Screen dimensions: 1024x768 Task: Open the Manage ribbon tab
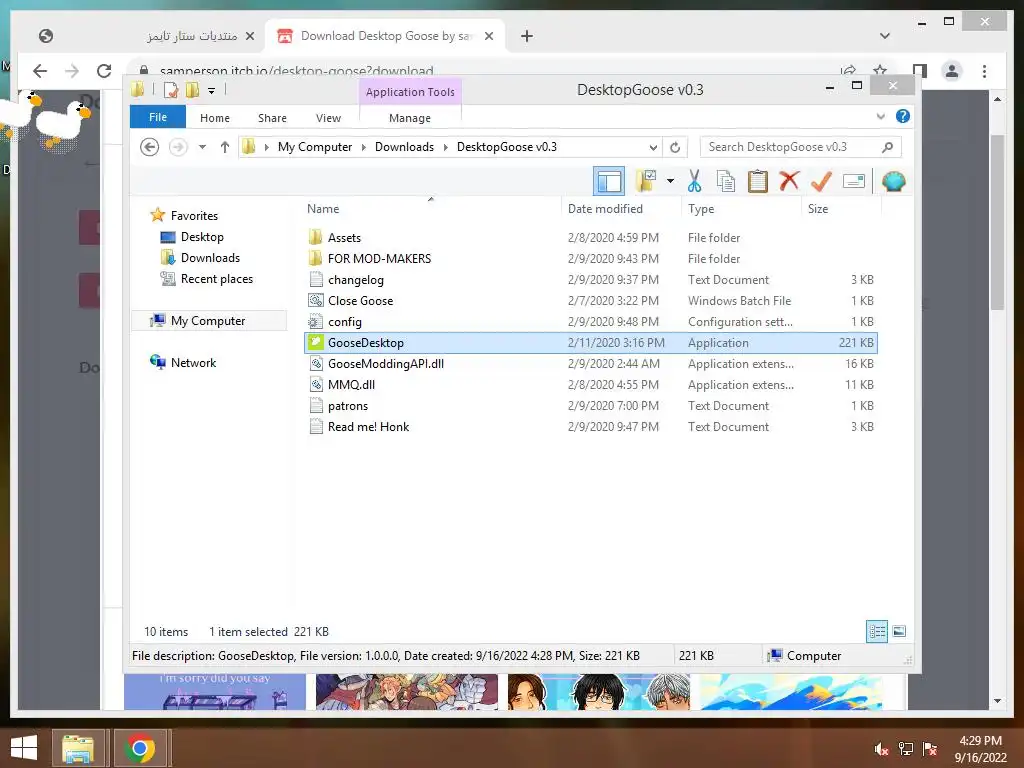coord(409,118)
